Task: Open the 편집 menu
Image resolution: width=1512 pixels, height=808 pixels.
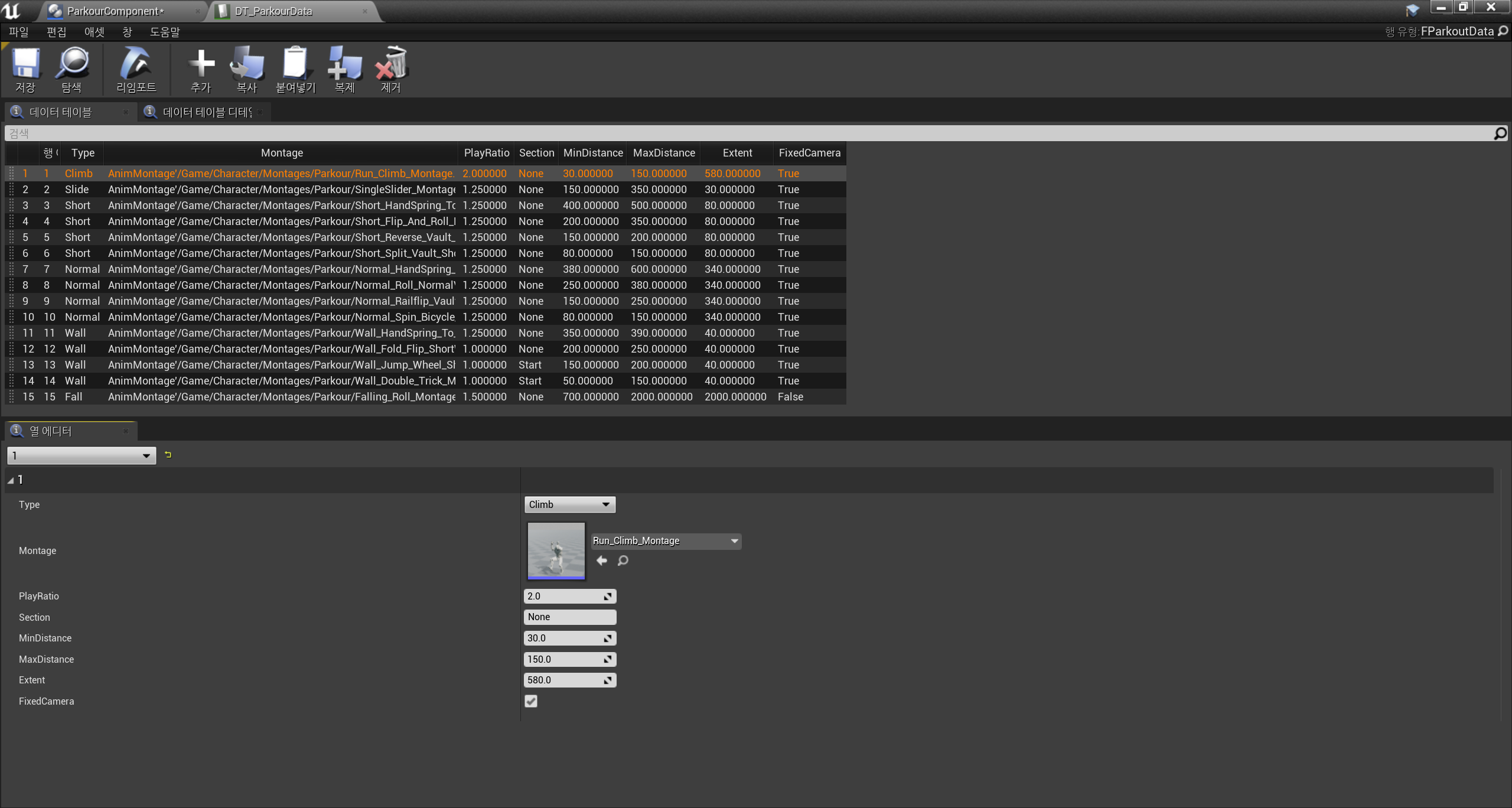Action: [56, 32]
